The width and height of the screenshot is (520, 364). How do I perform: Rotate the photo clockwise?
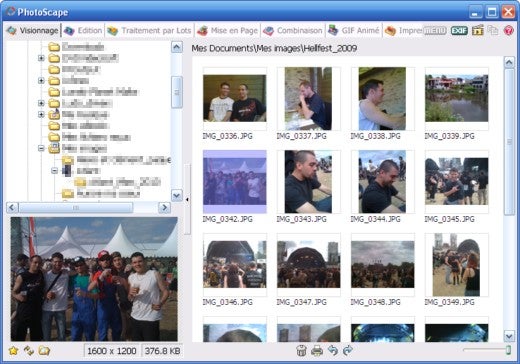pos(348,350)
